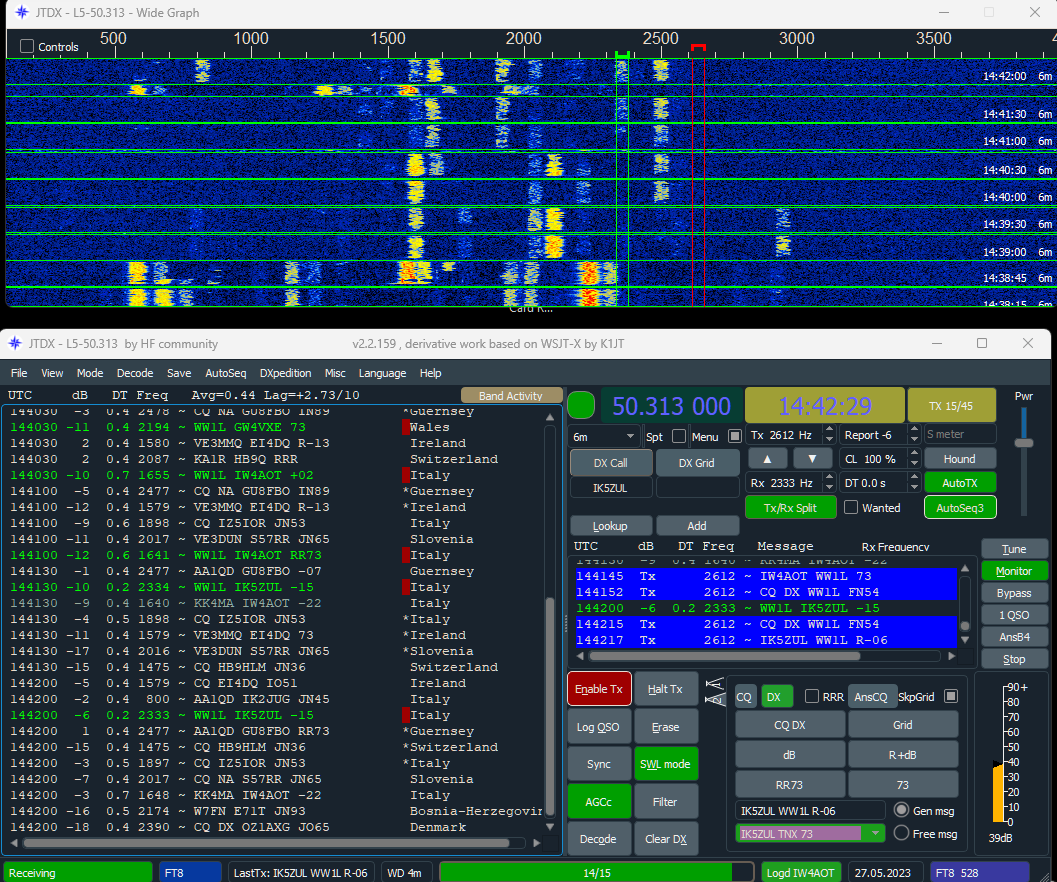Image resolution: width=1057 pixels, height=882 pixels.
Task: Click the Tune button
Action: click(x=1014, y=549)
